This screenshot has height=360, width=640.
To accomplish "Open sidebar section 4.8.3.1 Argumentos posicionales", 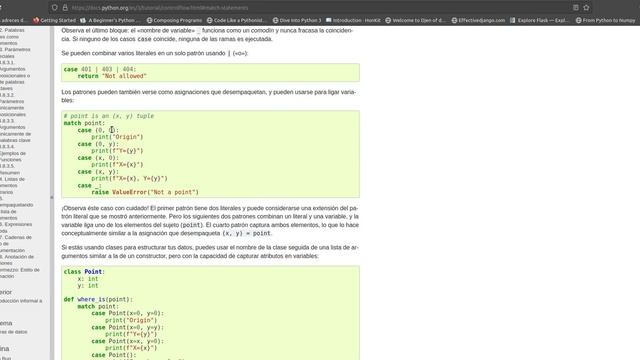I will tap(15, 75).
